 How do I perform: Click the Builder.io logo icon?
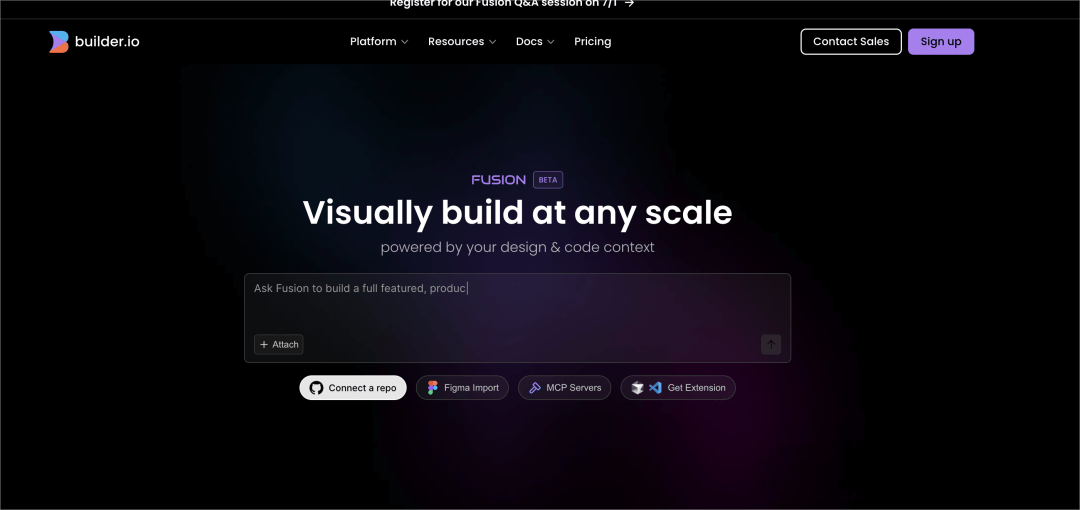(59, 42)
